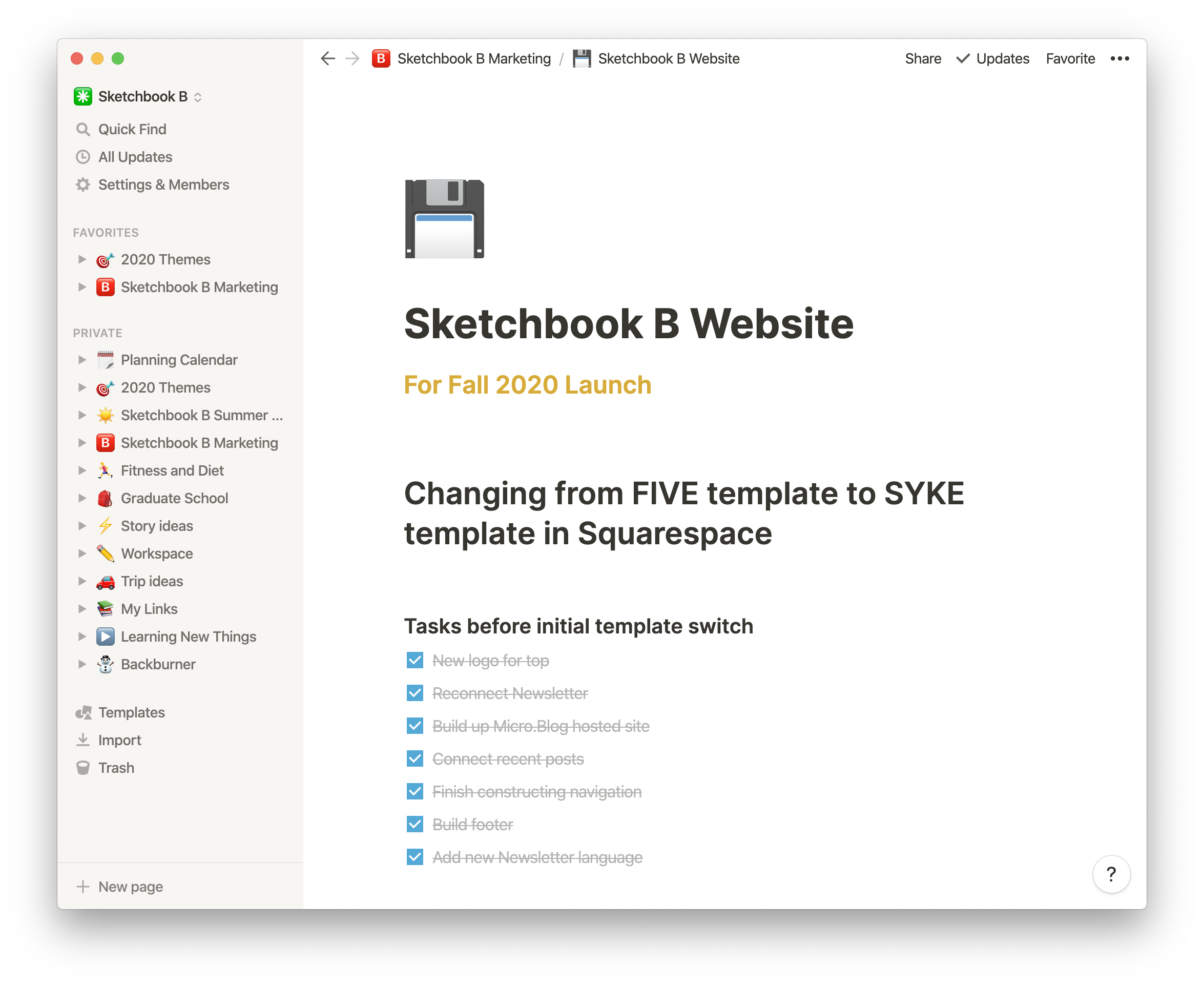Click the For Fall 2020 Launch heading

527,385
